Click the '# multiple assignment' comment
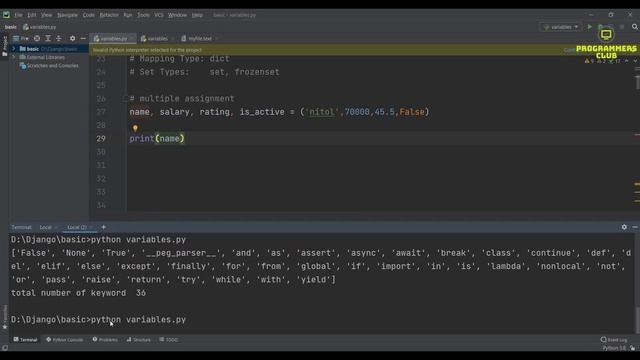The image size is (640, 360). click(x=182, y=99)
